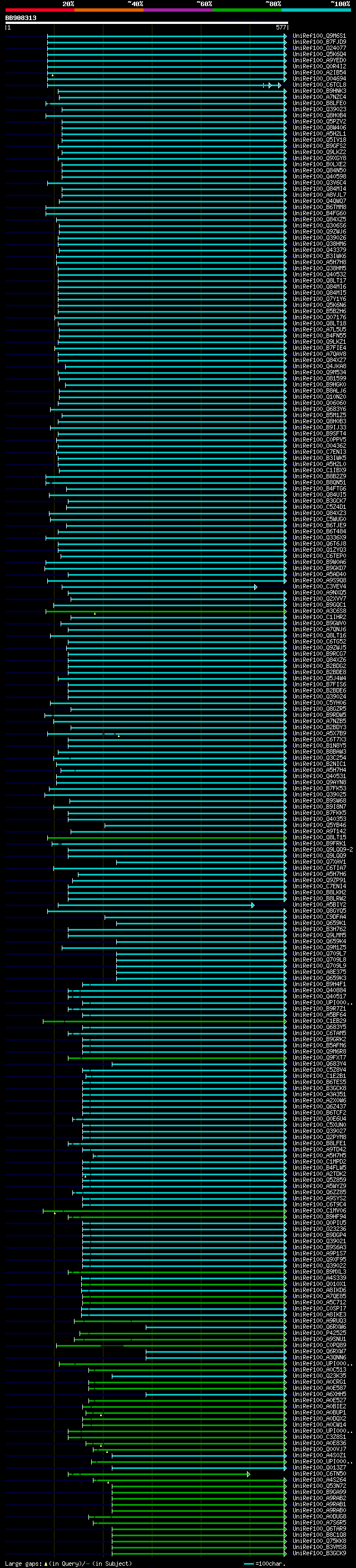Click the red 20% identity legend segment
Screen dimensions: 356x1568
coord(39,10)
